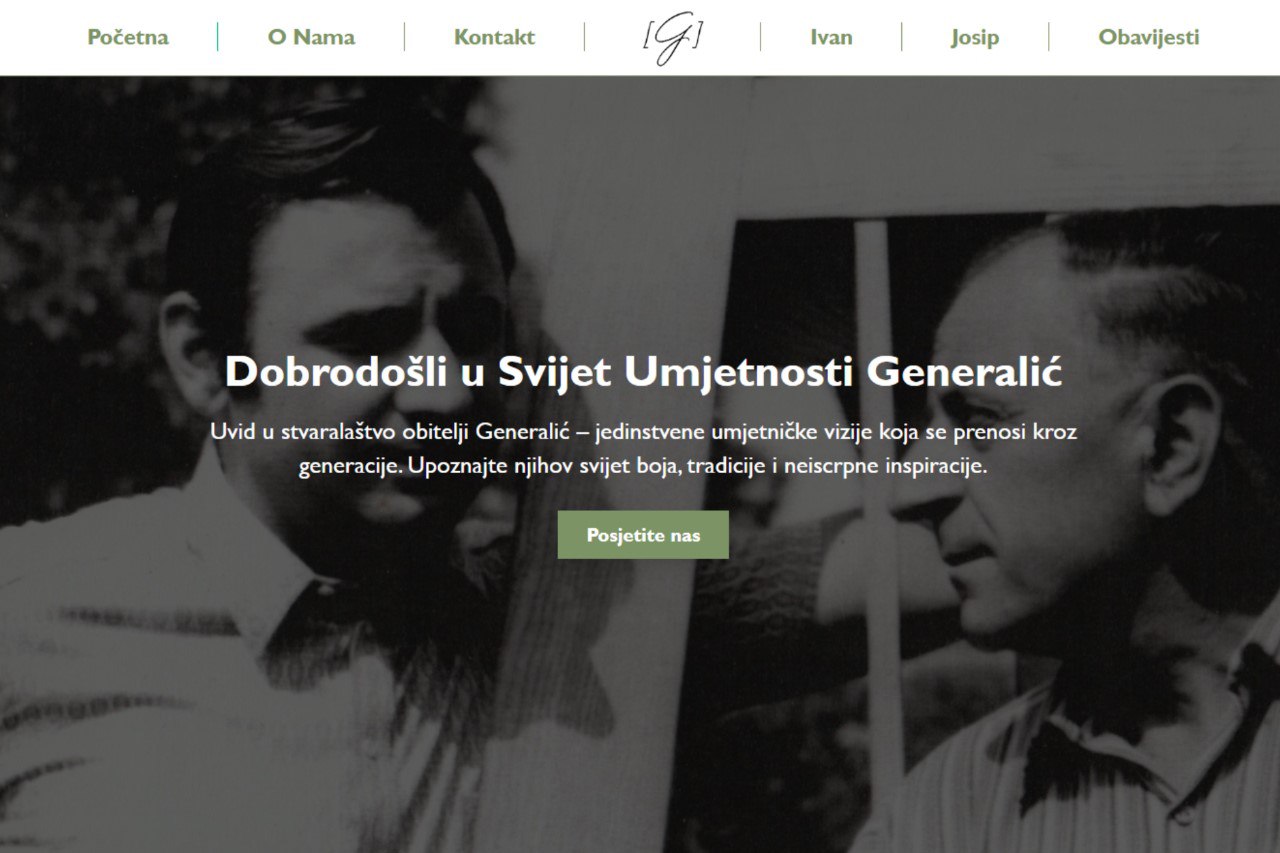Click the [G] signature logo in header

click(672, 38)
